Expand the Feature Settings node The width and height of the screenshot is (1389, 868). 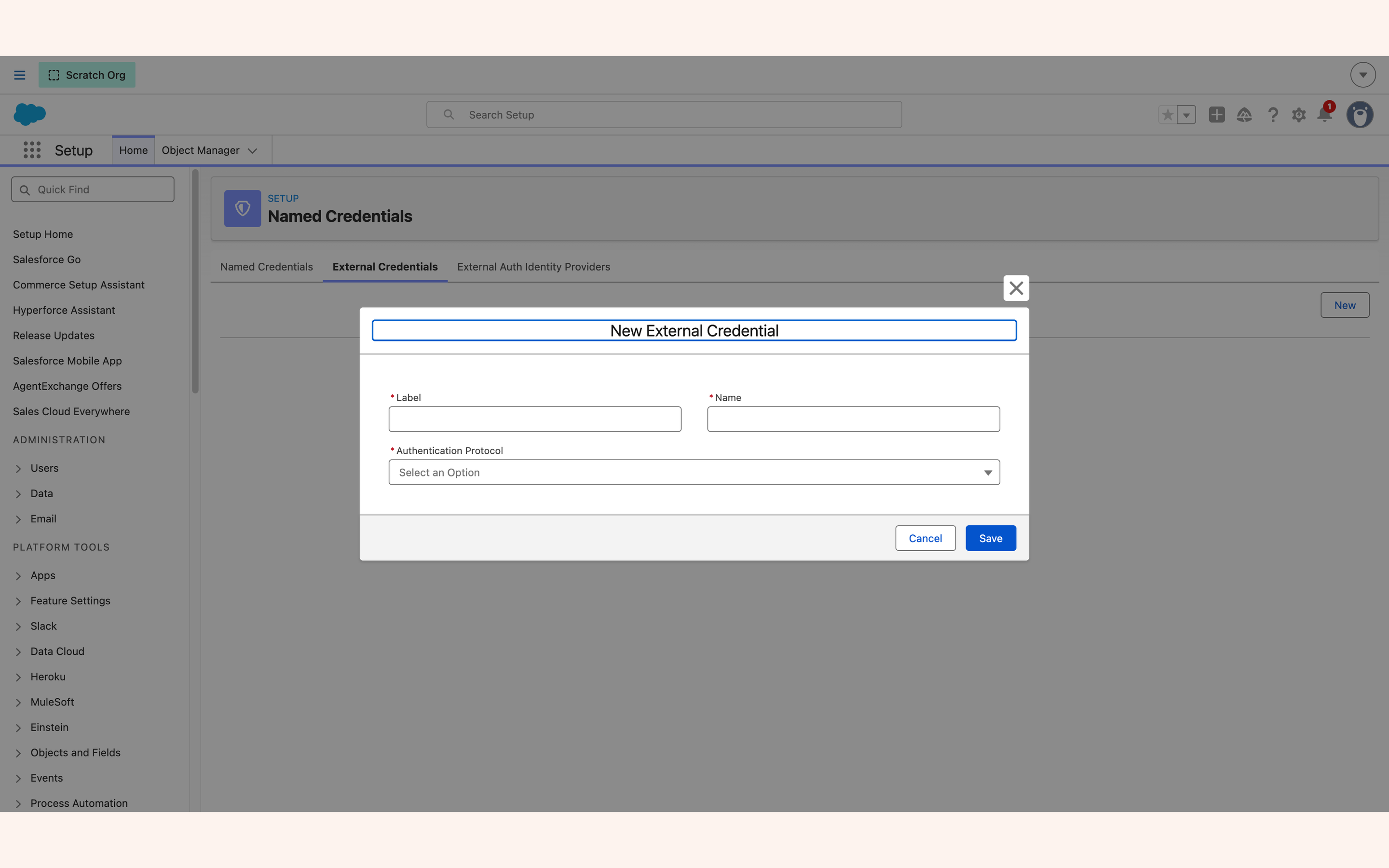[18, 601]
